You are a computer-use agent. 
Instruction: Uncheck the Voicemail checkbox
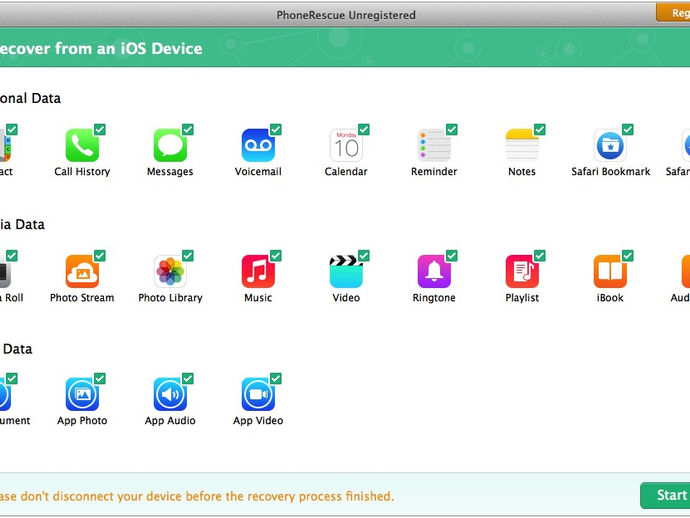[276, 129]
